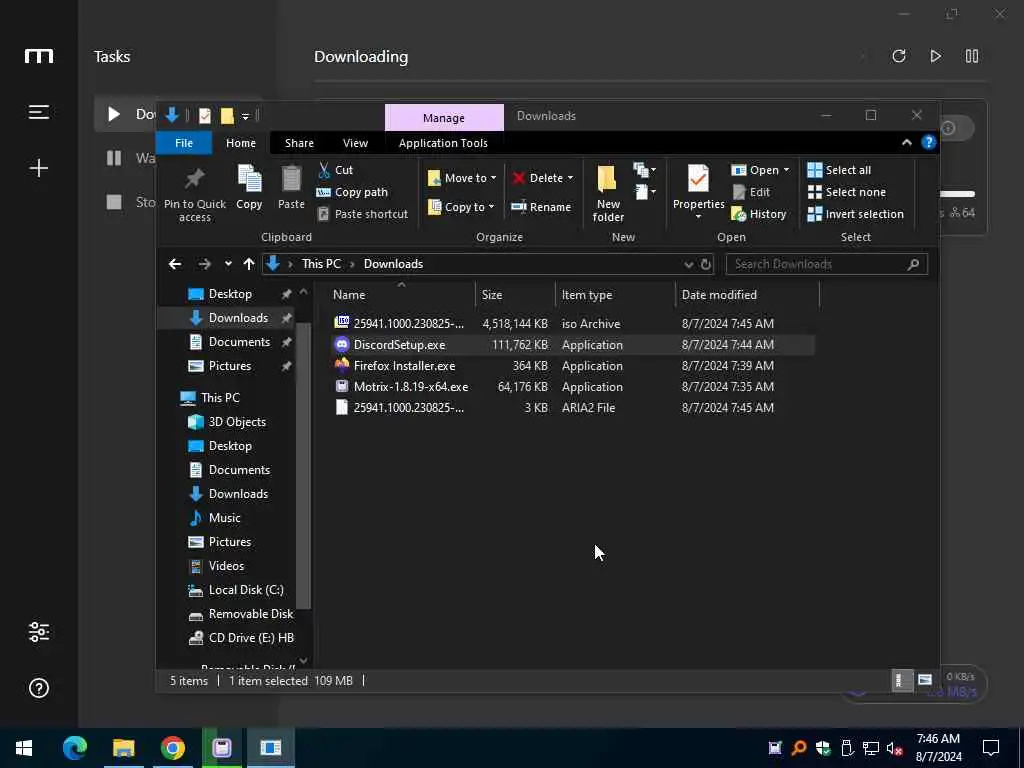
Task: Add a new task in Motrix
Action: (39, 168)
